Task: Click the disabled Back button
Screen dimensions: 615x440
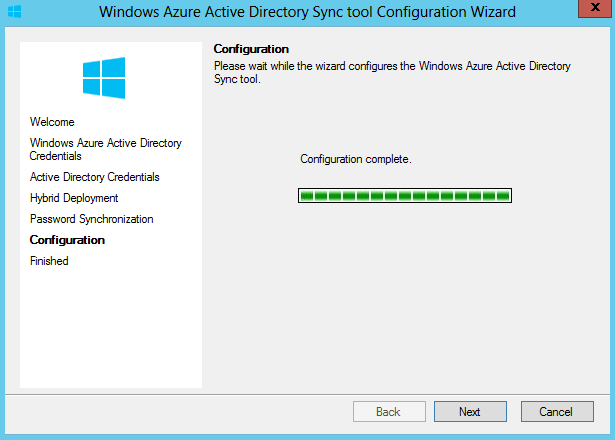Action: point(389,411)
